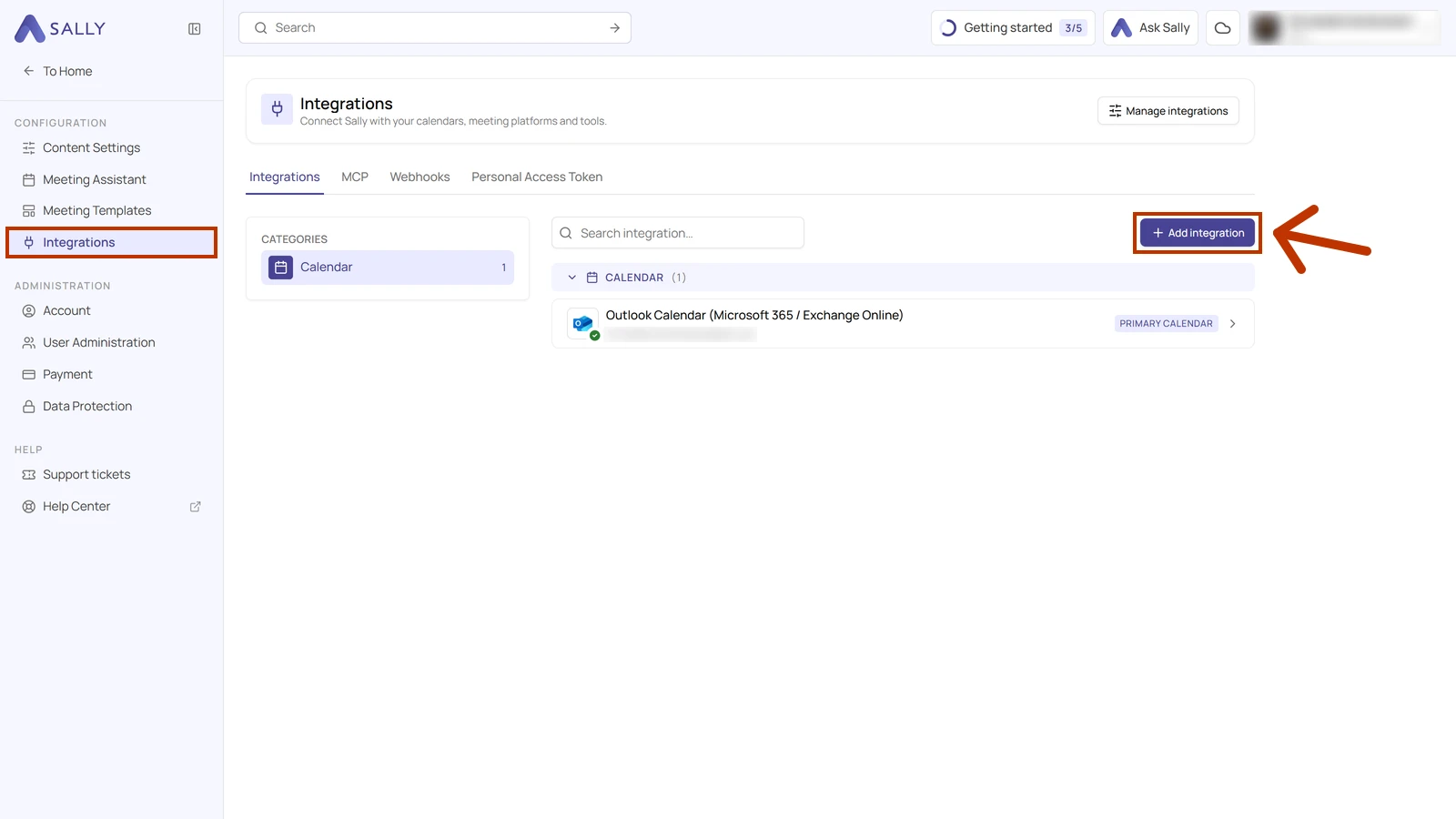This screenshot has height=819, width=1456.
Task: Click the Sally logo
Action: click(x=60, y=28)
